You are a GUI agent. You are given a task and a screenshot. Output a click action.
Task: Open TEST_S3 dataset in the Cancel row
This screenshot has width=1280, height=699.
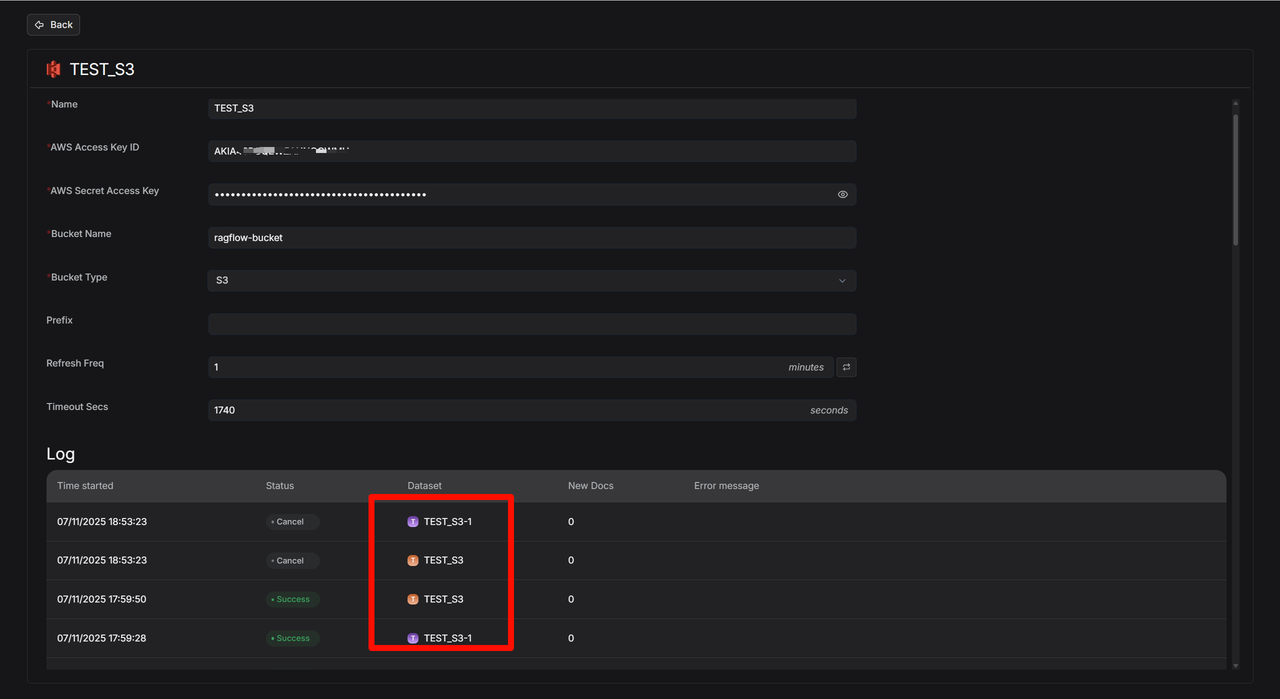[x=443, y=561]
